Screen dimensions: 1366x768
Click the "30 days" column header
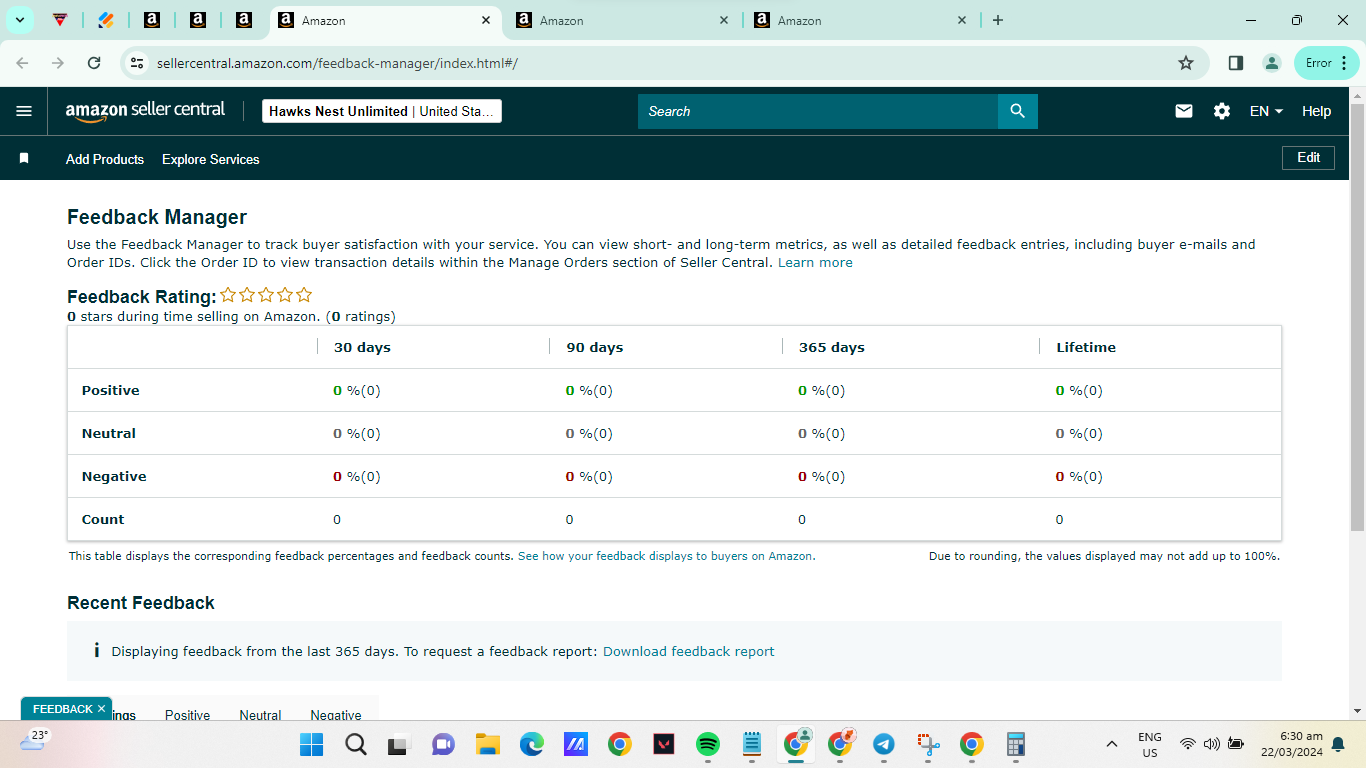362,347
